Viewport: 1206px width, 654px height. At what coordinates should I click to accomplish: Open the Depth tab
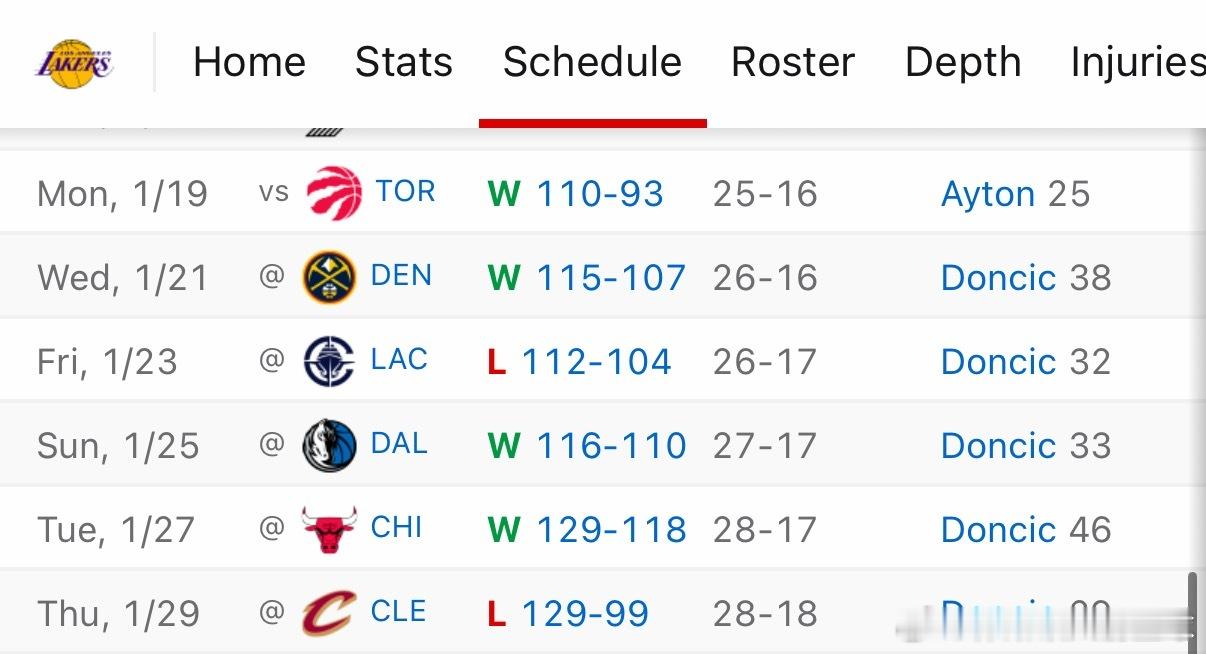[x=963, y=62]
